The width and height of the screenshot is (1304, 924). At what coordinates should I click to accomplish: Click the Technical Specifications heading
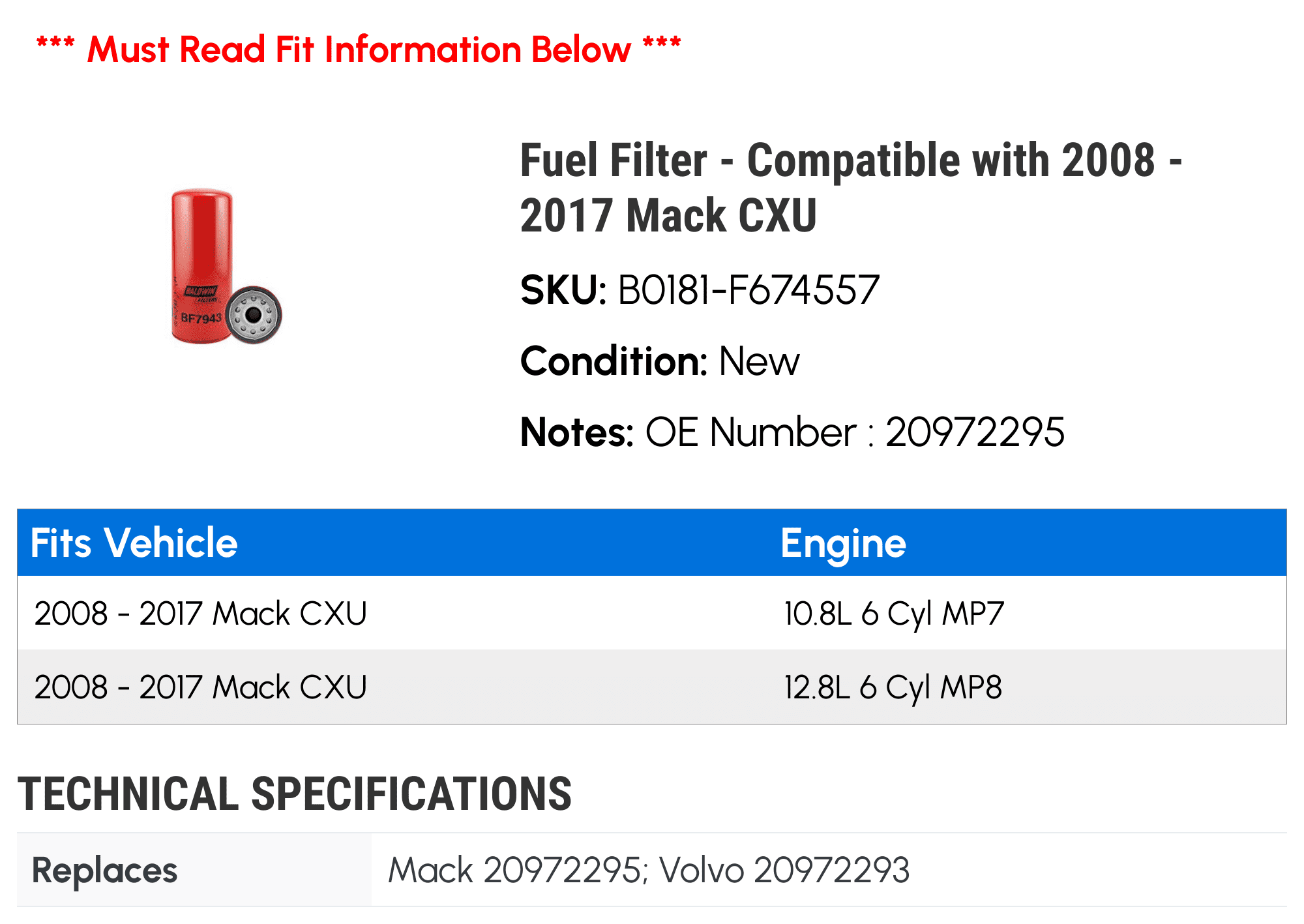click(295, 794)
